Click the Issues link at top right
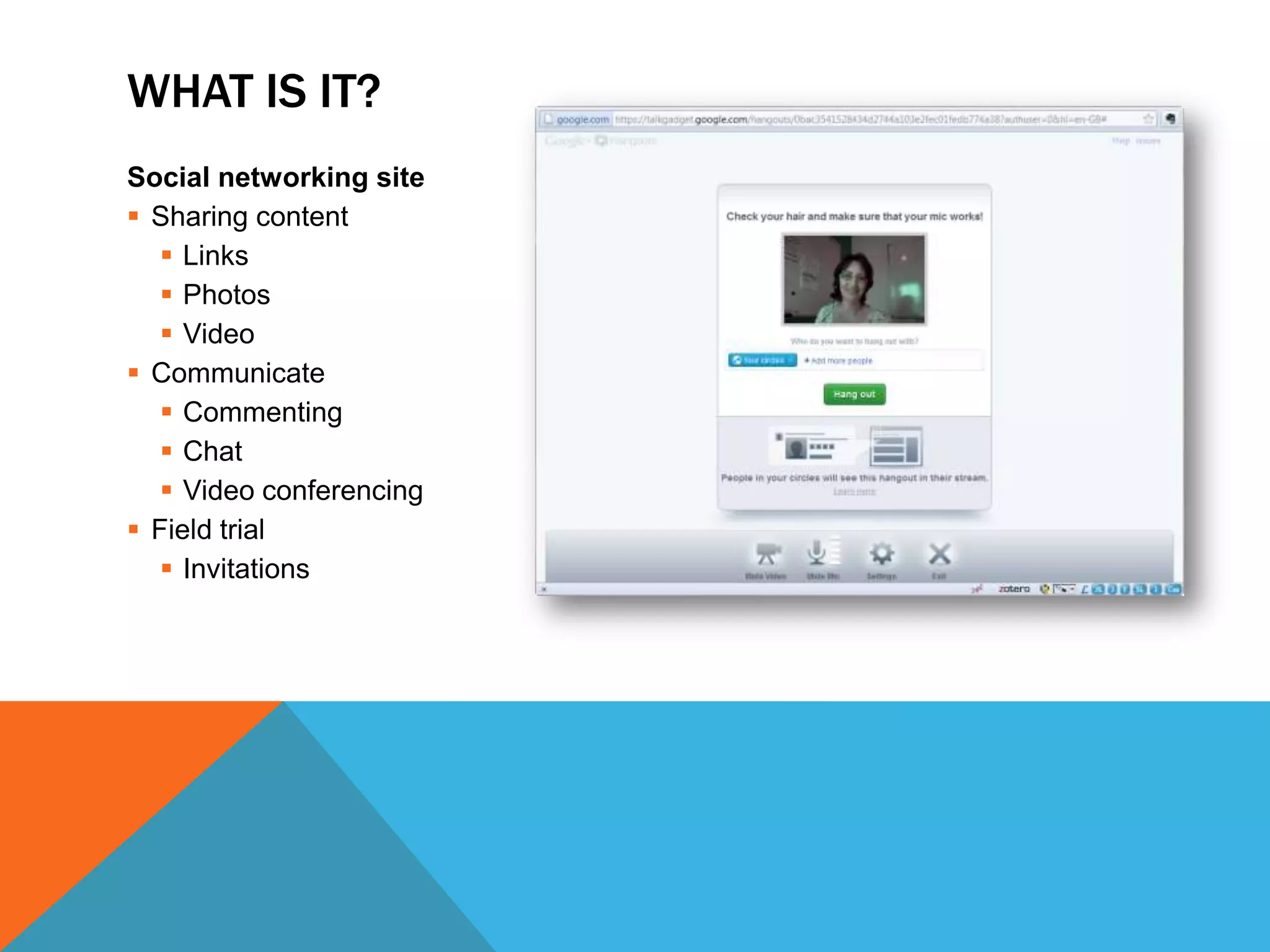This screenshot has width=1270, height=952. (x=1148, y=141)
